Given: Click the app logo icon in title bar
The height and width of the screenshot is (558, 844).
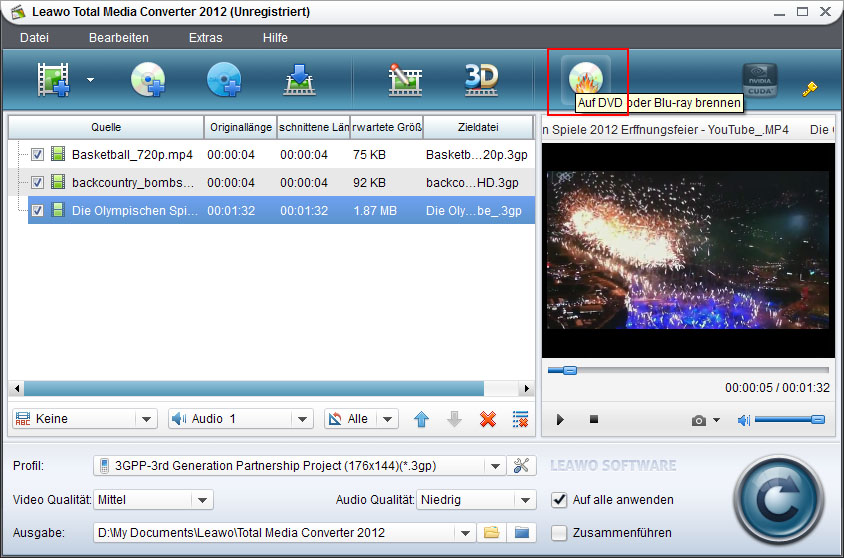Looking at the screenshot, I should point(18,11).
